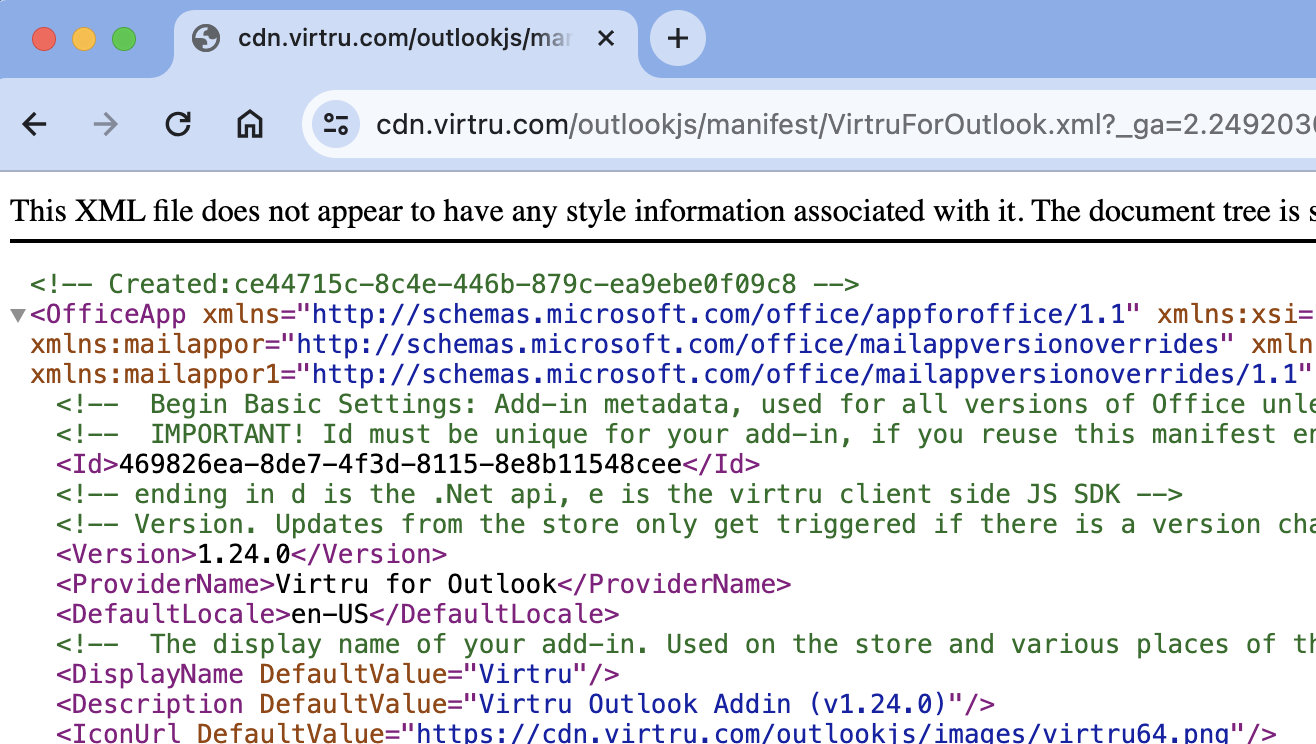The height and width of the screenshot is (744, 1316).
Task: Click inside the address bar URL
Action: tap(700, 124)
